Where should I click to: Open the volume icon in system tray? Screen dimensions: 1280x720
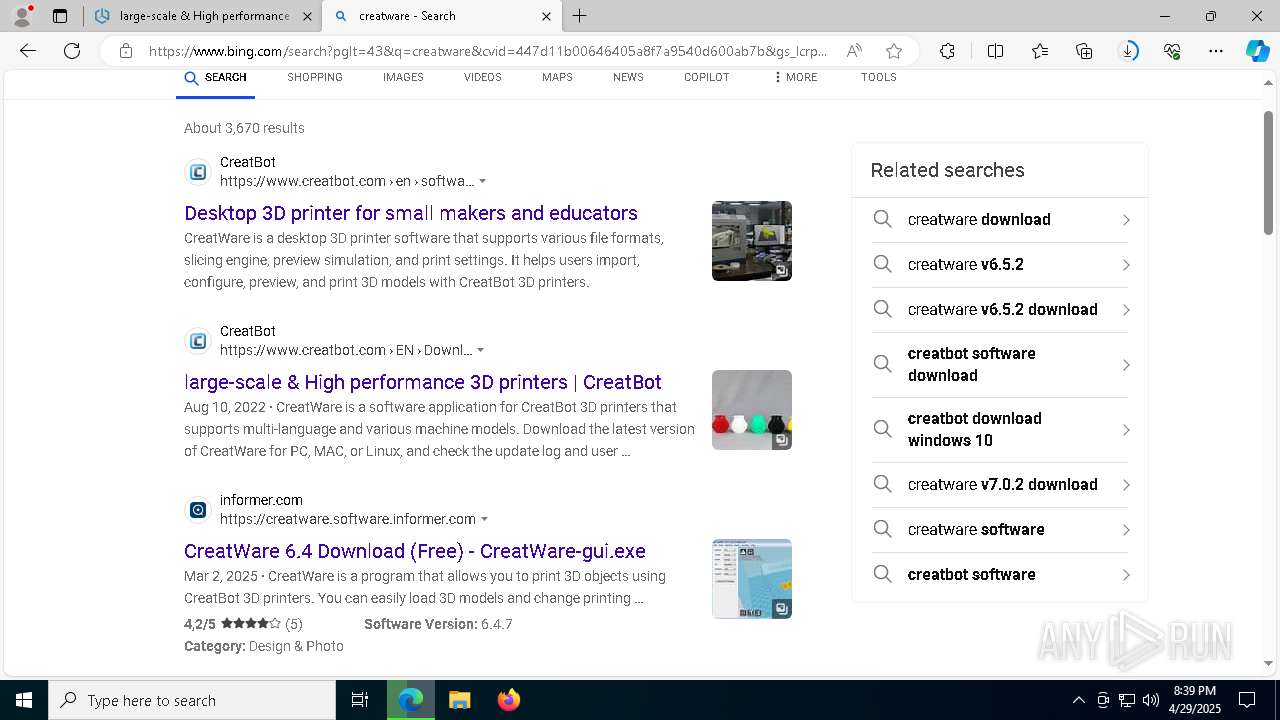(1150, 700)
